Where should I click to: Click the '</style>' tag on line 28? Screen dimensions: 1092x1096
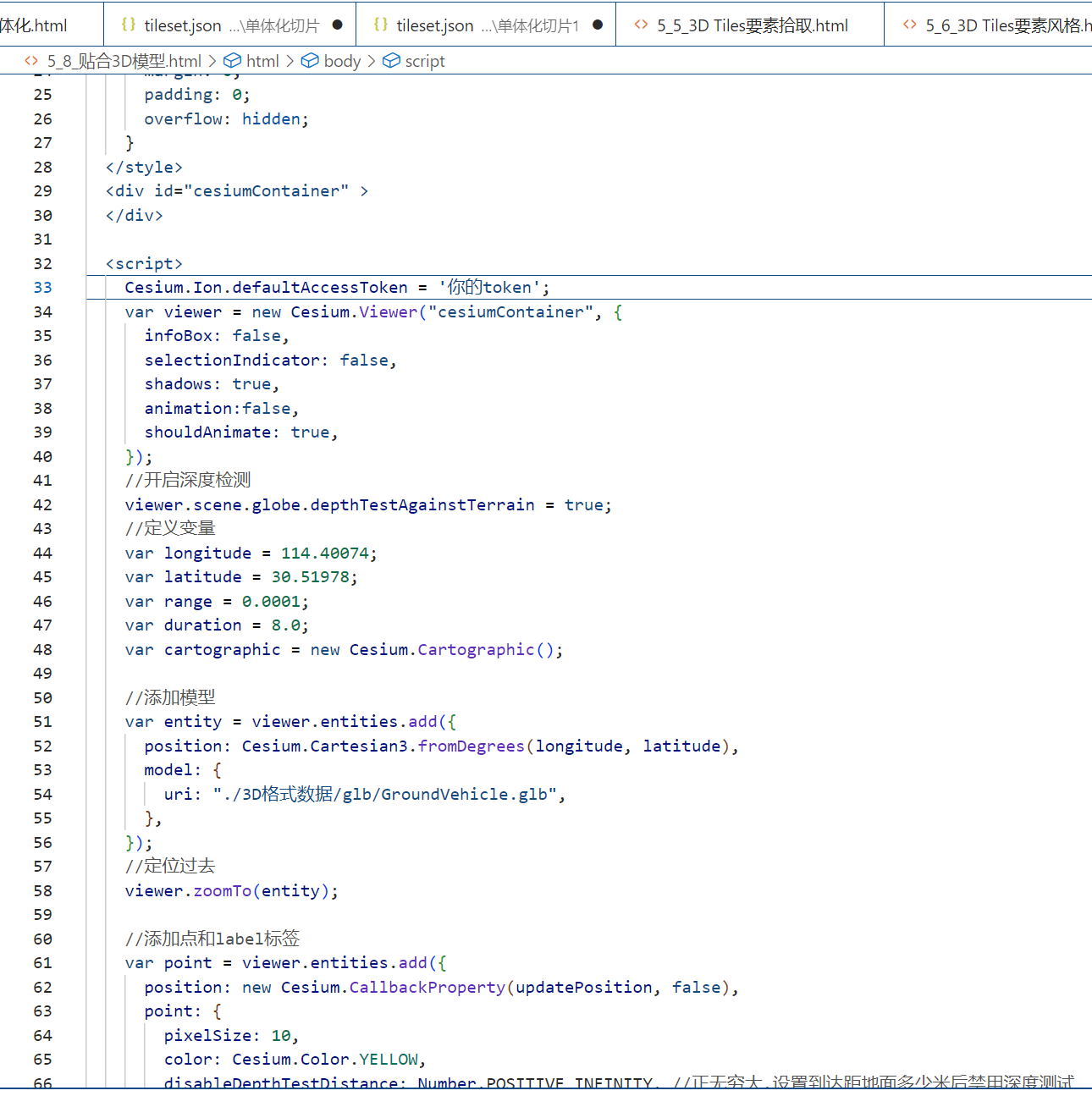pyautogui.click(x=144, y=168)
